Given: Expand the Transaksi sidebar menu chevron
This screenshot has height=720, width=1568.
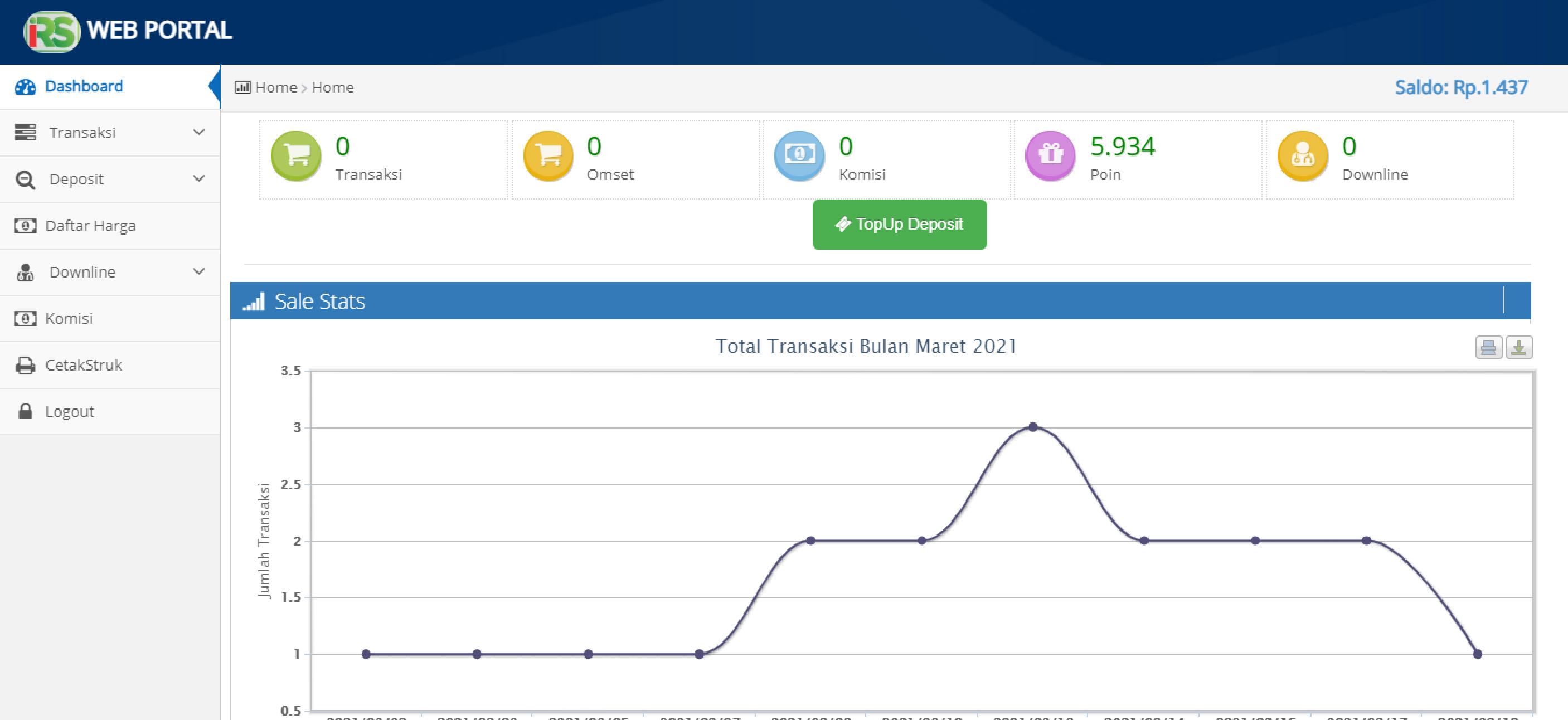Looking at the screenshot, I should pyautogui.click(x=198, y=132).
